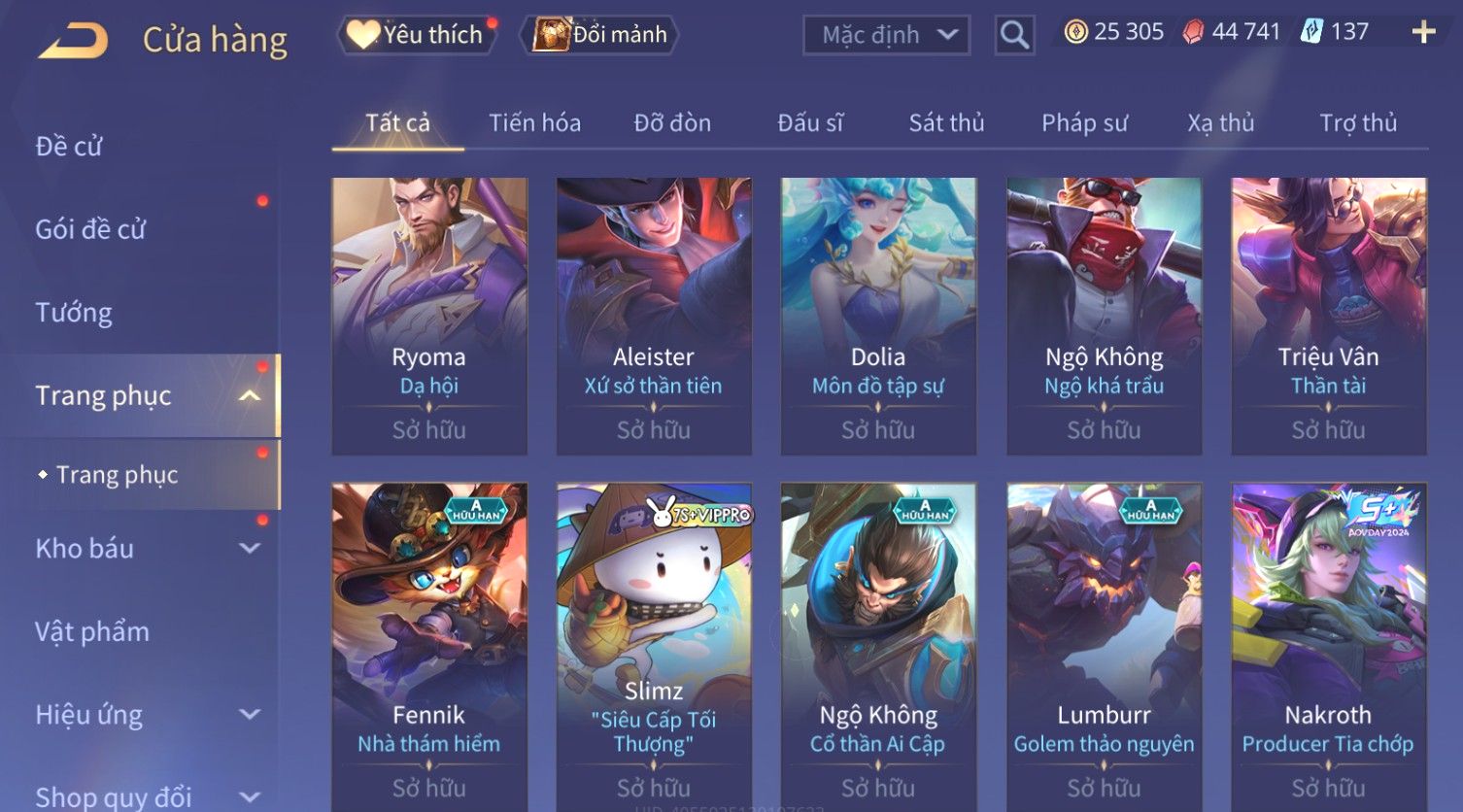
Task: Tap the plus icon to add currency
Action: (1423, 32)
